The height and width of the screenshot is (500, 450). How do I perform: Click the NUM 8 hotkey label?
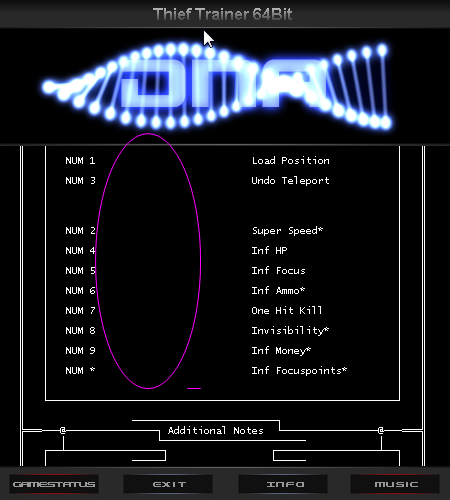(x=80, y=331)
